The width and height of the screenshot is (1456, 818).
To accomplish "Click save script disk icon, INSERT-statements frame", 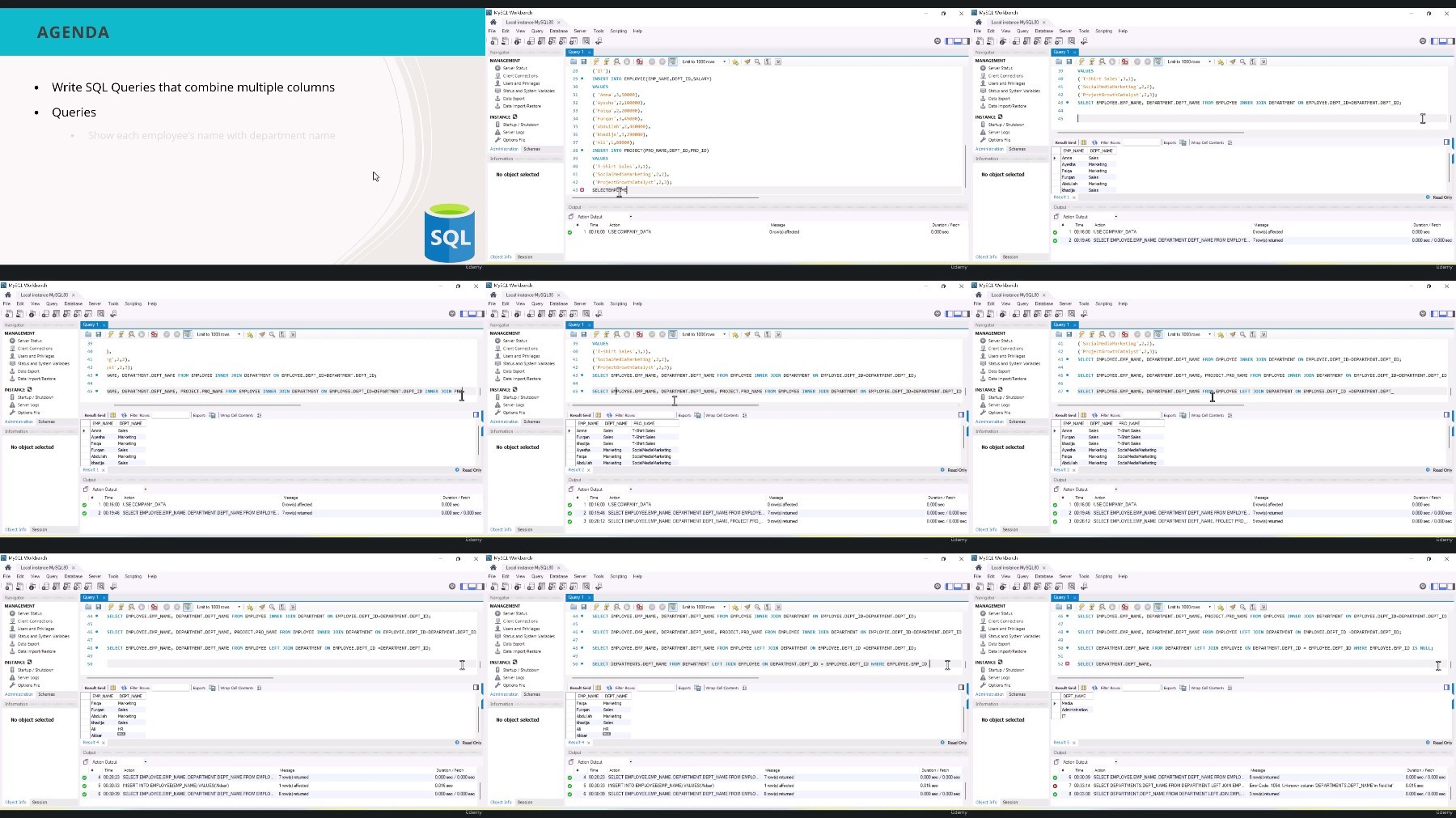I will [583, 61].
